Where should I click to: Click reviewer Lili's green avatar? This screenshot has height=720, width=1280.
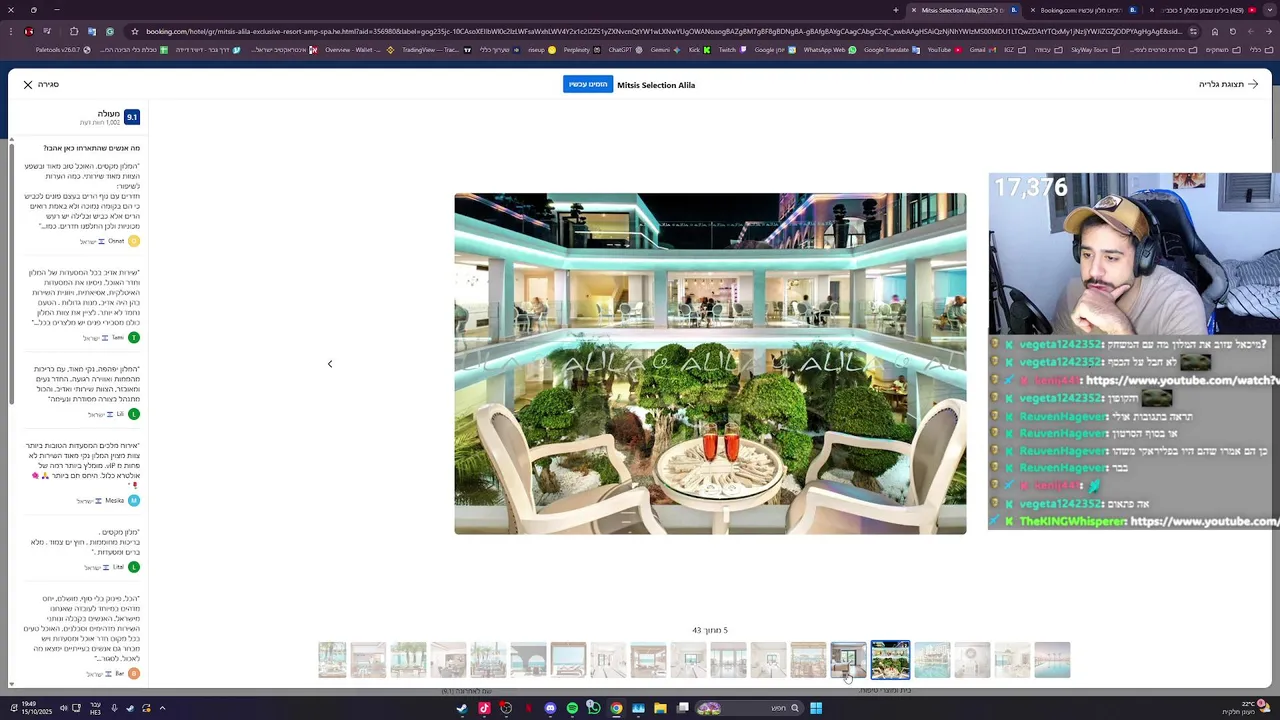click(x=134, y=414)
